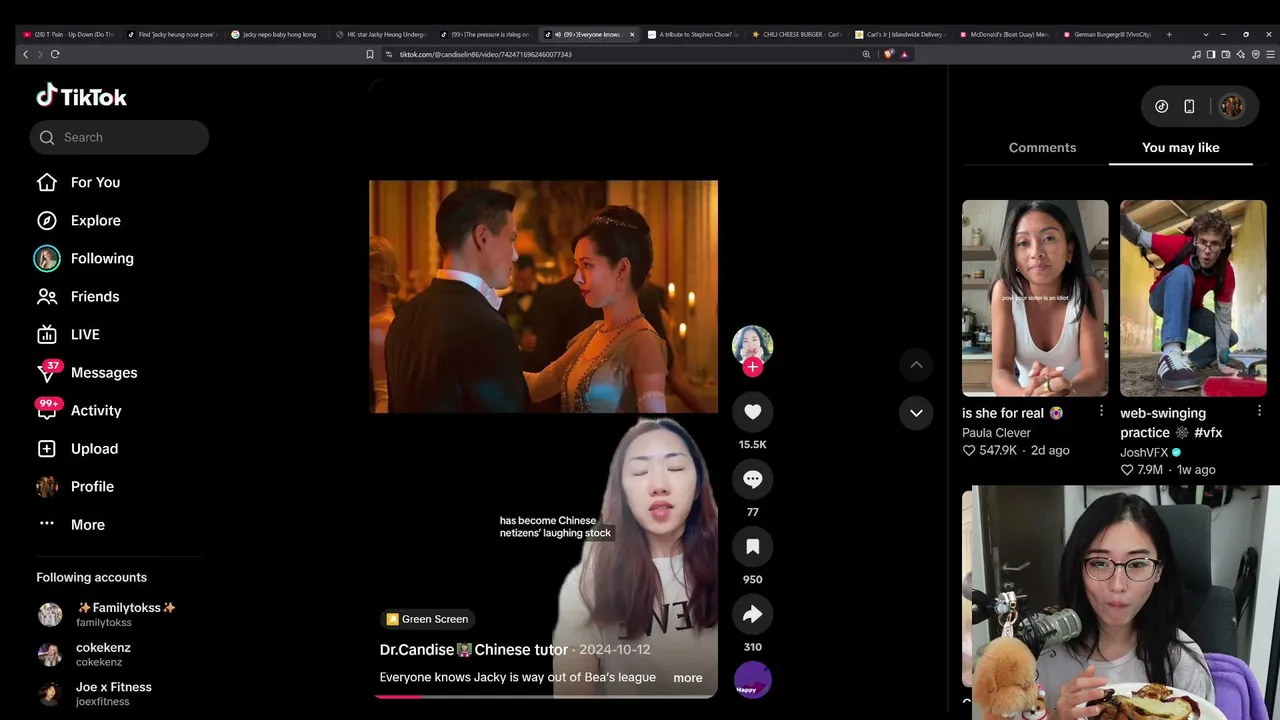The width and height of the screenshot is (1280, 720).
Task: Open the Brave VPN shield icon
Action: [x=1256, y=54]
